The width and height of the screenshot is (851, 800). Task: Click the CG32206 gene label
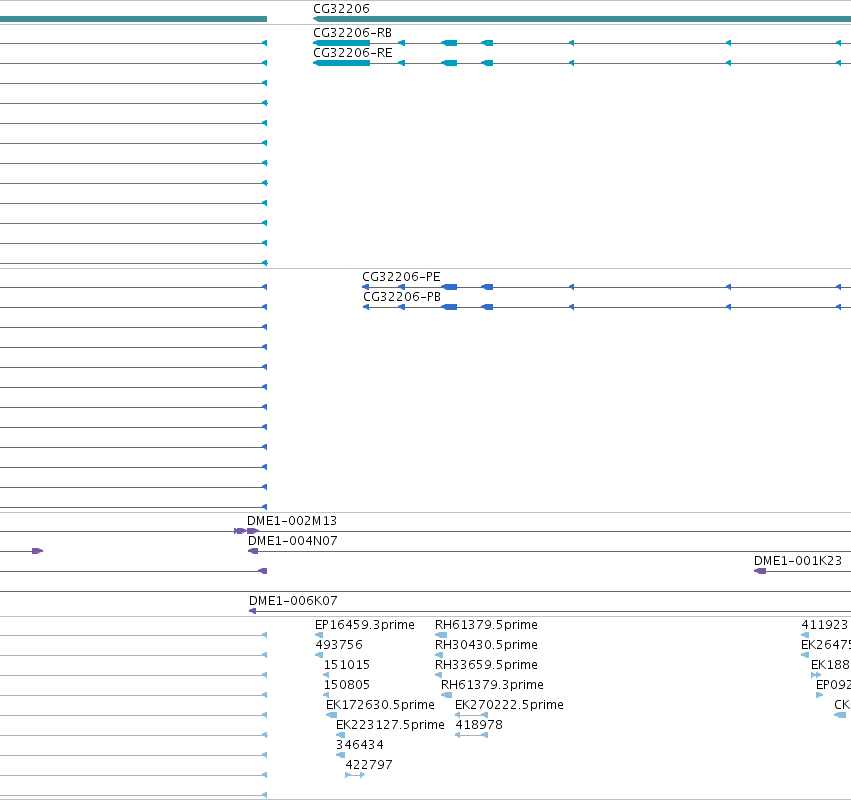tap(341, 9)
